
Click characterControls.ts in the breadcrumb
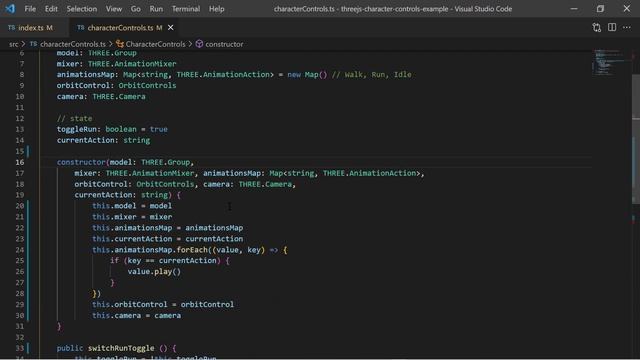(x=73, y=44)
